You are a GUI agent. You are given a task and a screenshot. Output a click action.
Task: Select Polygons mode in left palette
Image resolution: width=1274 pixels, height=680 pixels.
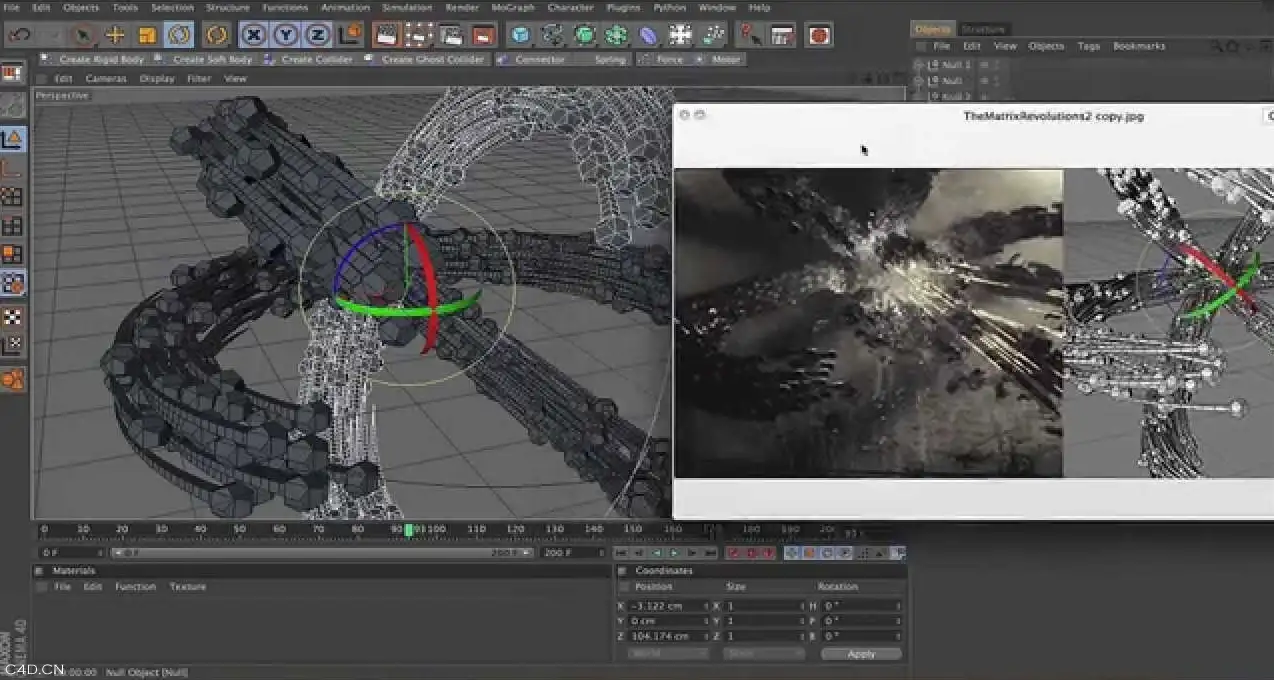(x=13, y=255)
